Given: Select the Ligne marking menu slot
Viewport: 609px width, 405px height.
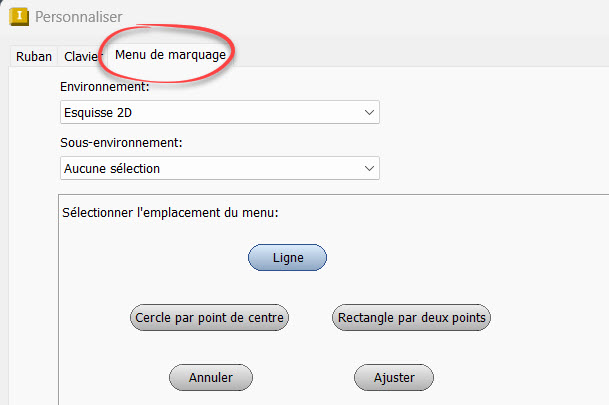Looking at the screenshot, I should [288, 257].
